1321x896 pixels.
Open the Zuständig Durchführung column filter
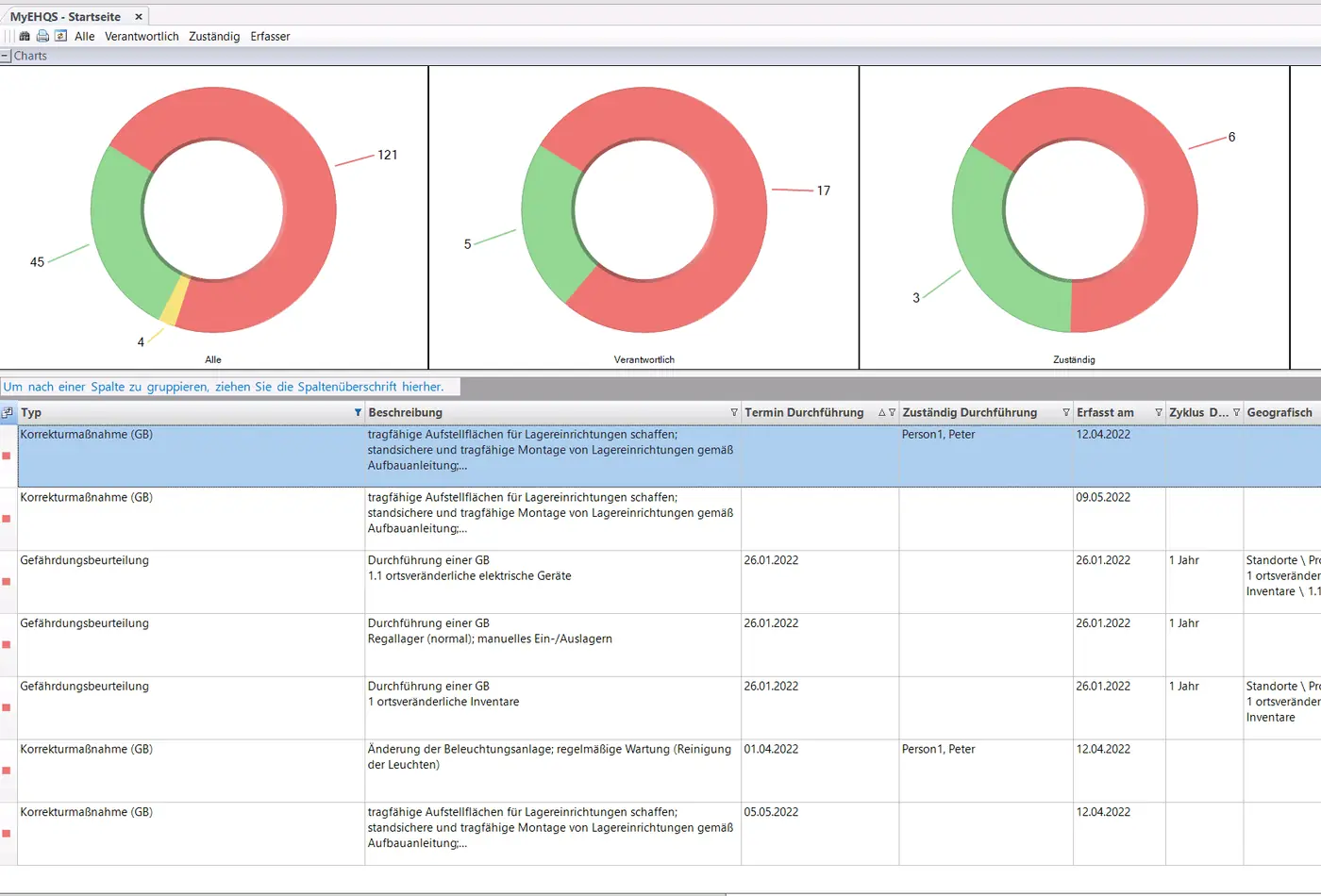click(x=1066, y=412)
